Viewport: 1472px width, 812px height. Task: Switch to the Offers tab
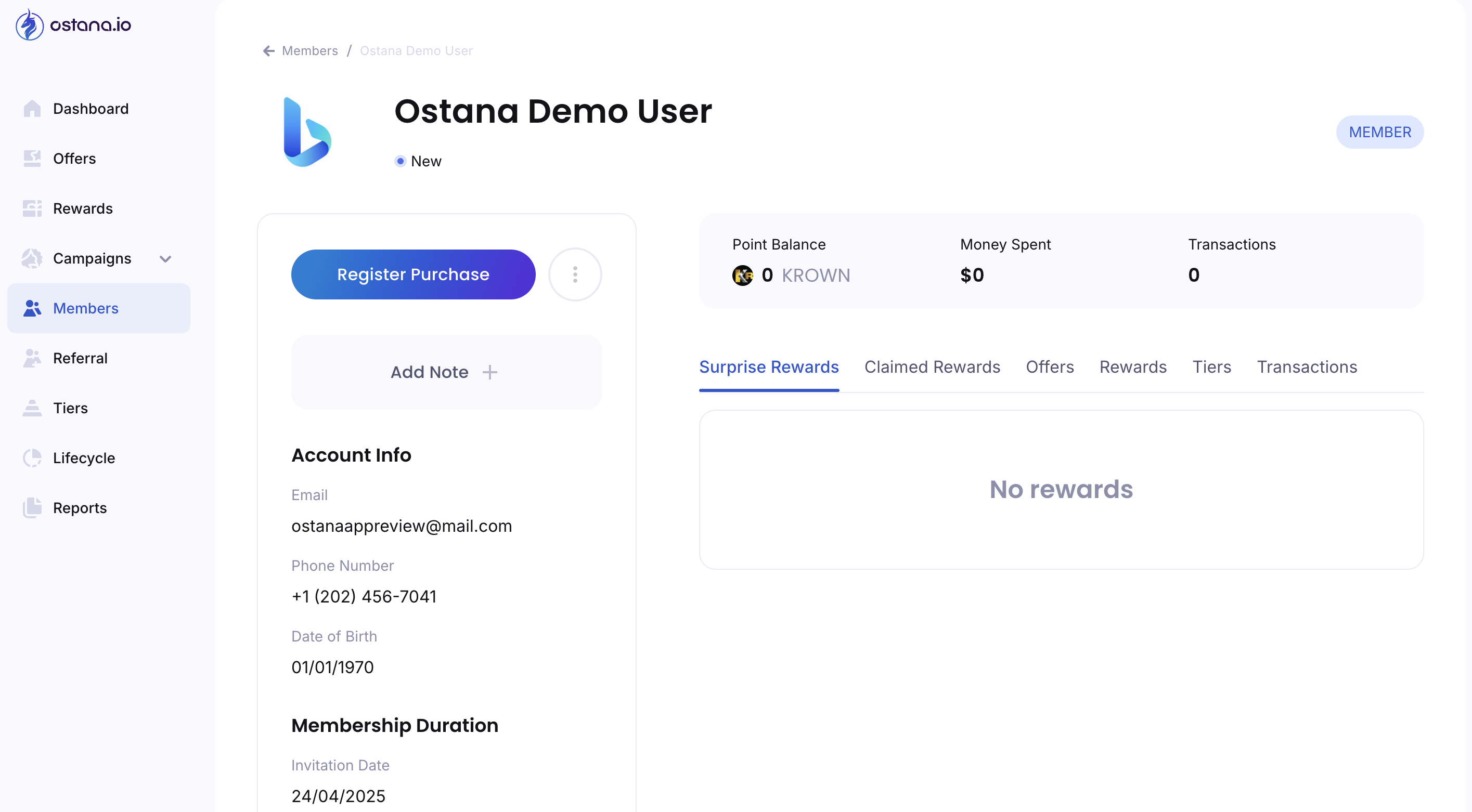[1050, 366]
